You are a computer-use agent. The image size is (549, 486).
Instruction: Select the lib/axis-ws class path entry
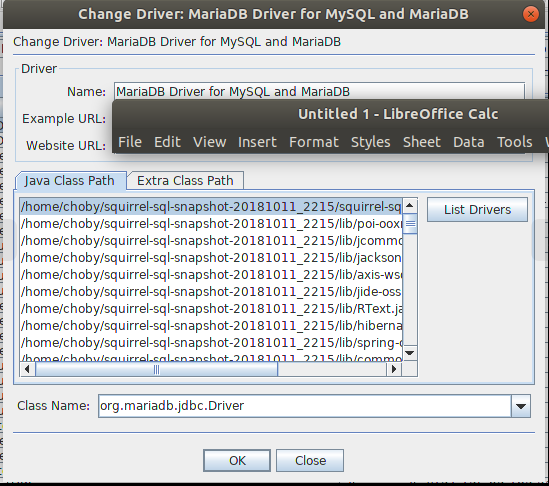[x=211, y=275]
